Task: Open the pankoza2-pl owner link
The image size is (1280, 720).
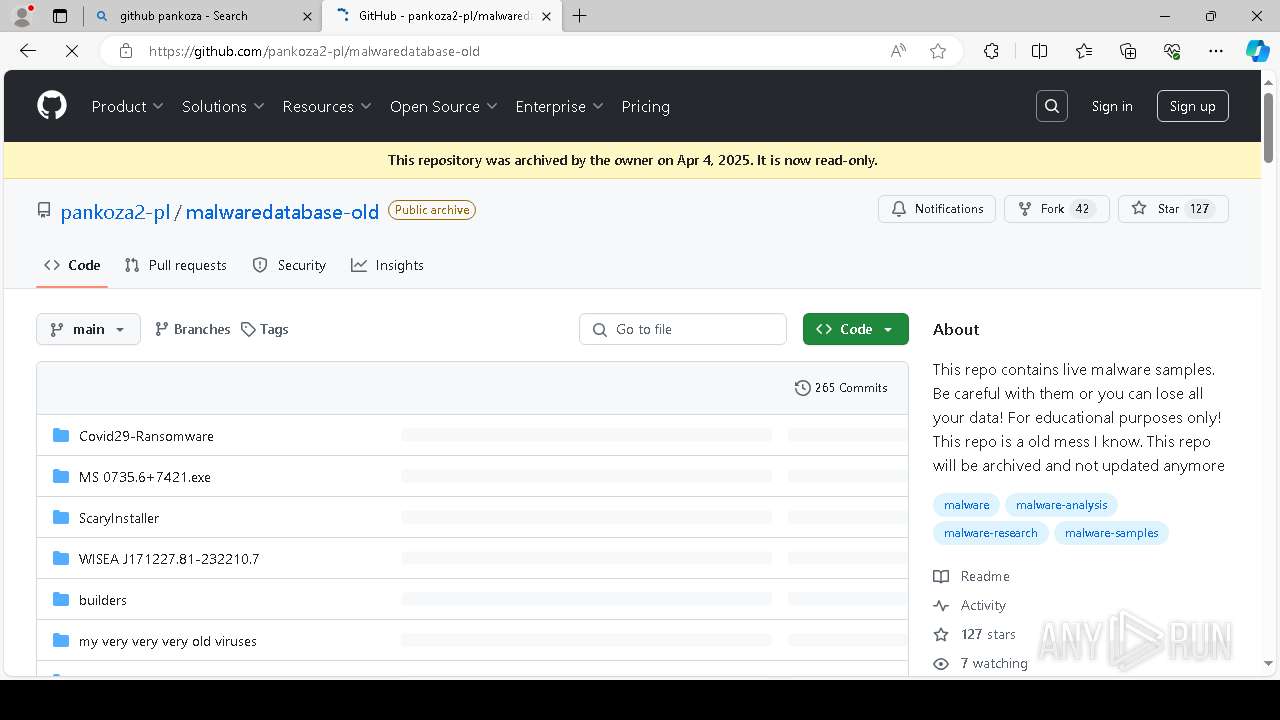Action: click(x=115, y=211)
